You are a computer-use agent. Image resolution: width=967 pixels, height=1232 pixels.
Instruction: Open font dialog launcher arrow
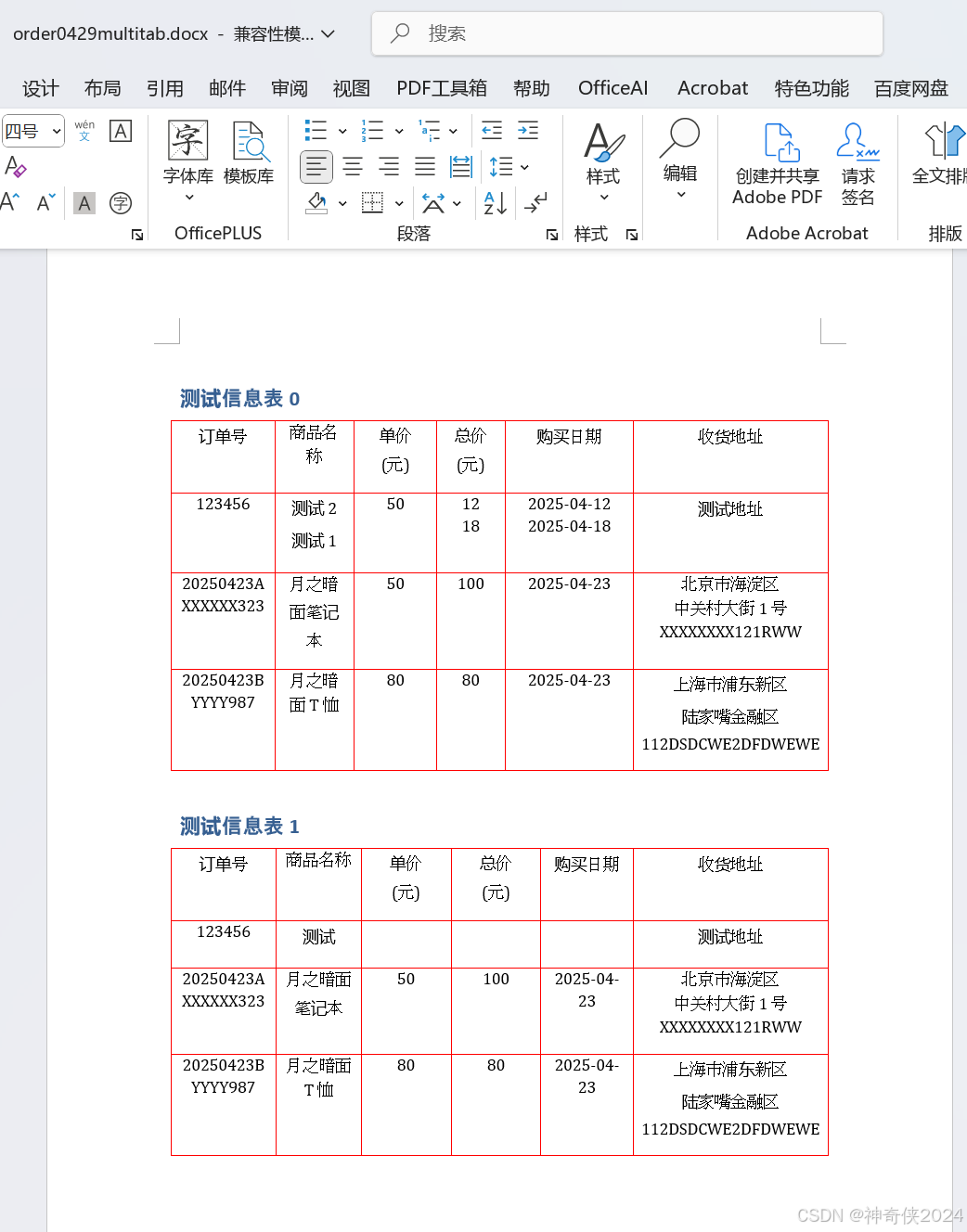tap(137, 235)
